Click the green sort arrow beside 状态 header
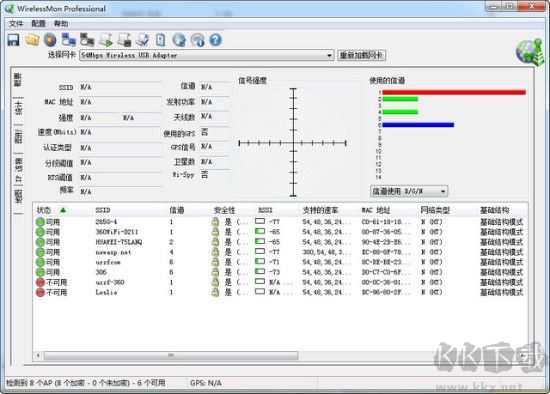 (63, 210)
